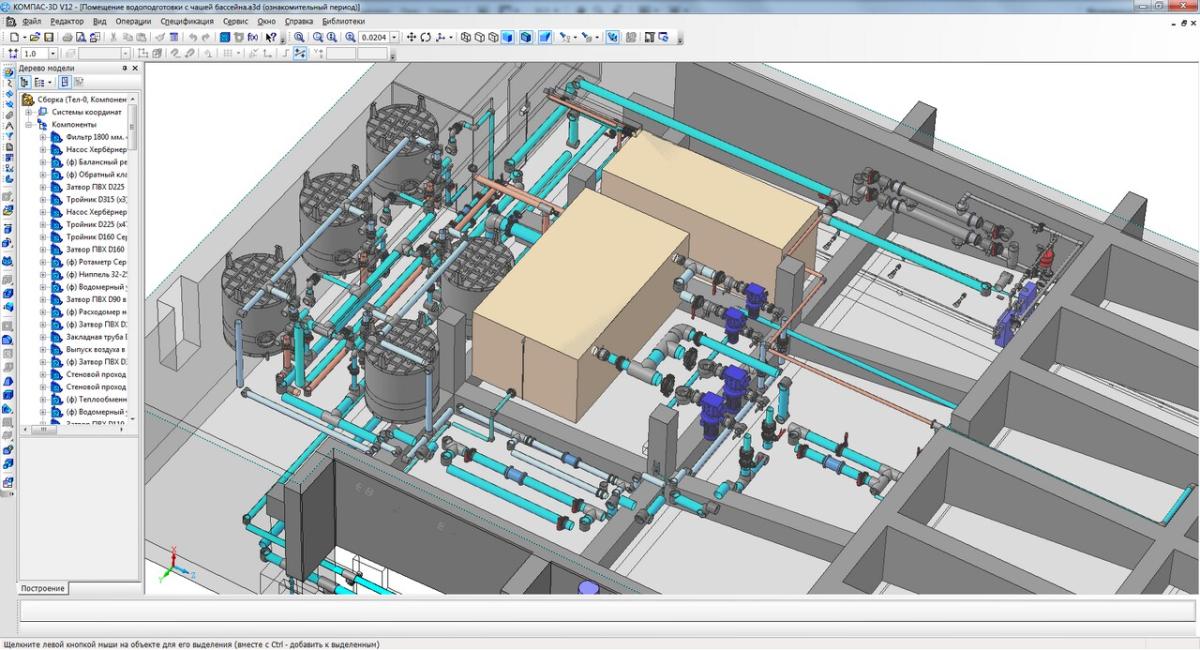Toggle wireframe display mode

tap(466, 37)
